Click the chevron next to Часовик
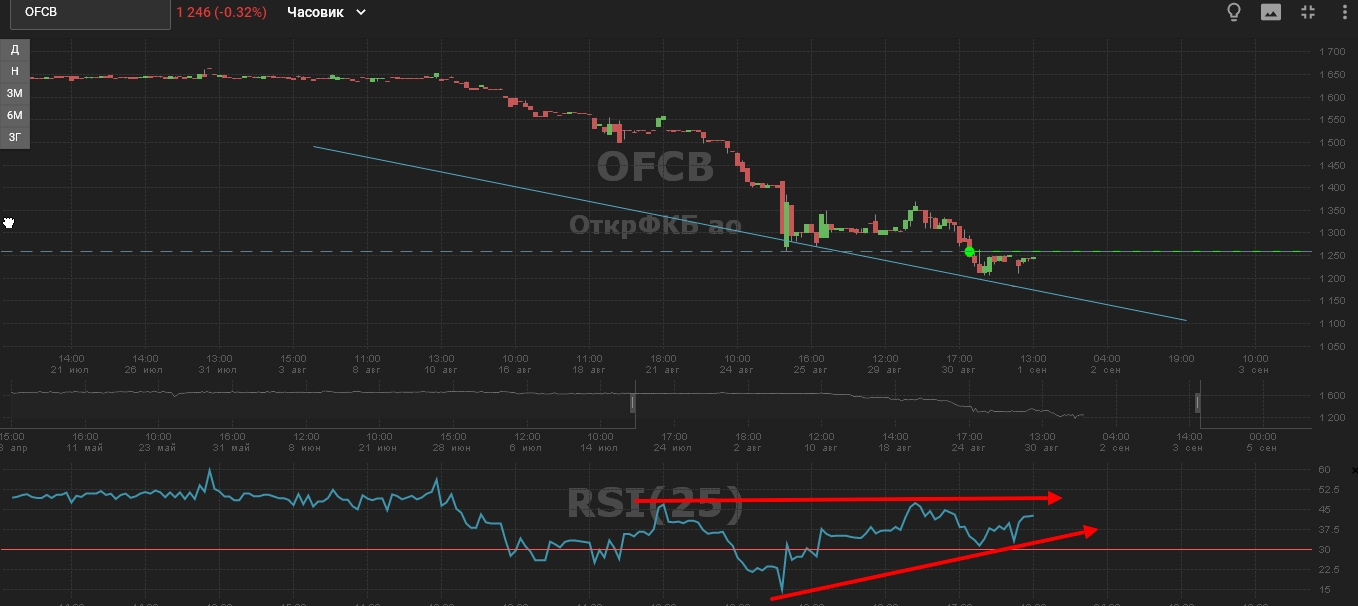The width and height of the screenshot is (1358, 606). point(361,13)
